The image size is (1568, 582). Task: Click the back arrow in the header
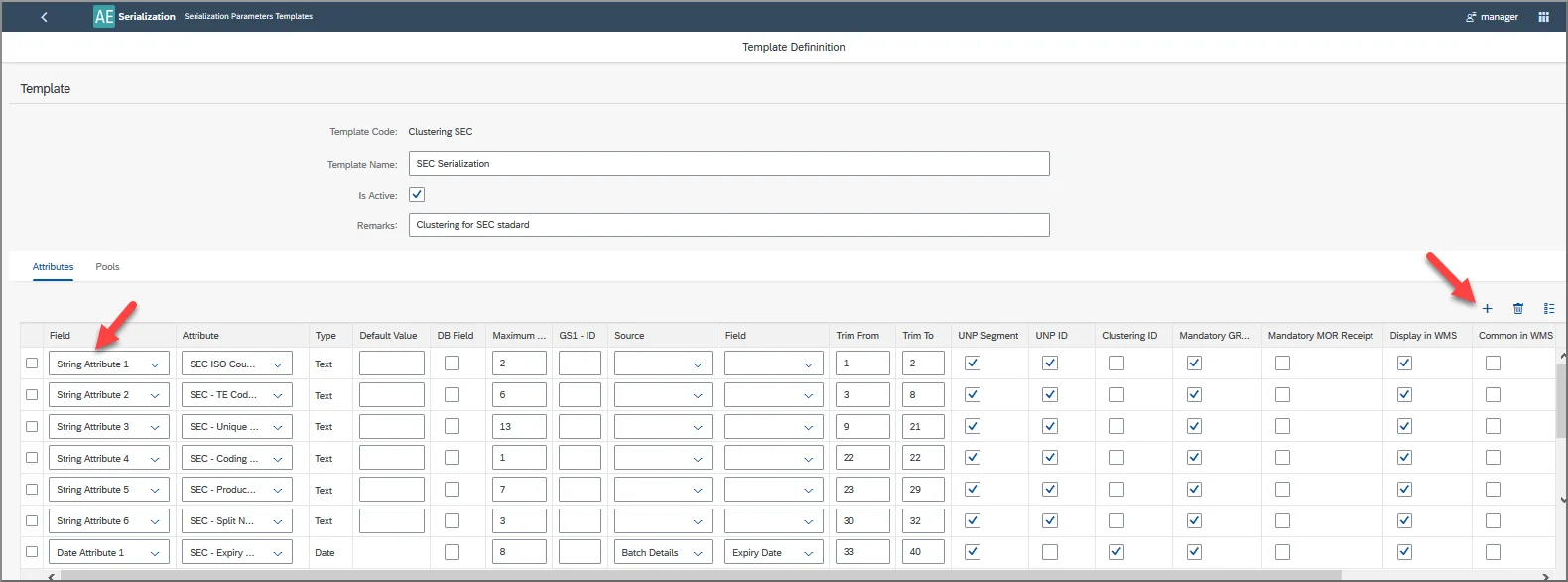(44, 17)
